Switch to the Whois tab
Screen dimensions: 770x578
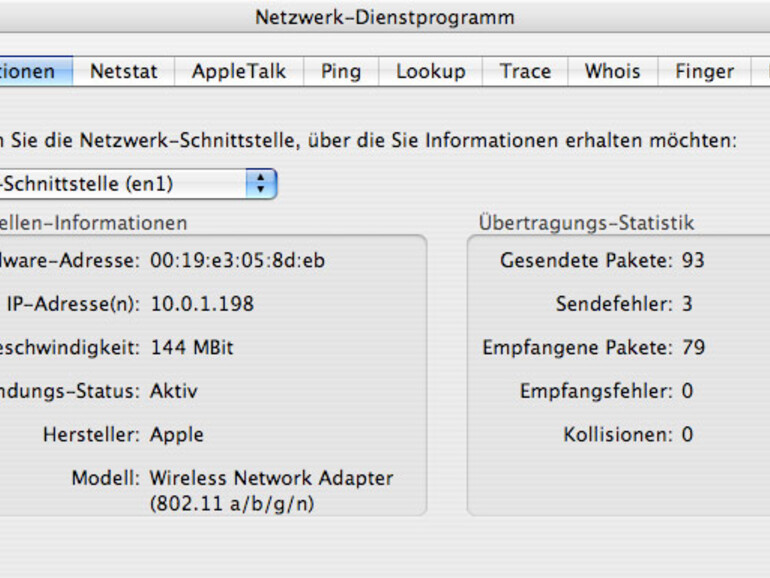tap(612, 71)
